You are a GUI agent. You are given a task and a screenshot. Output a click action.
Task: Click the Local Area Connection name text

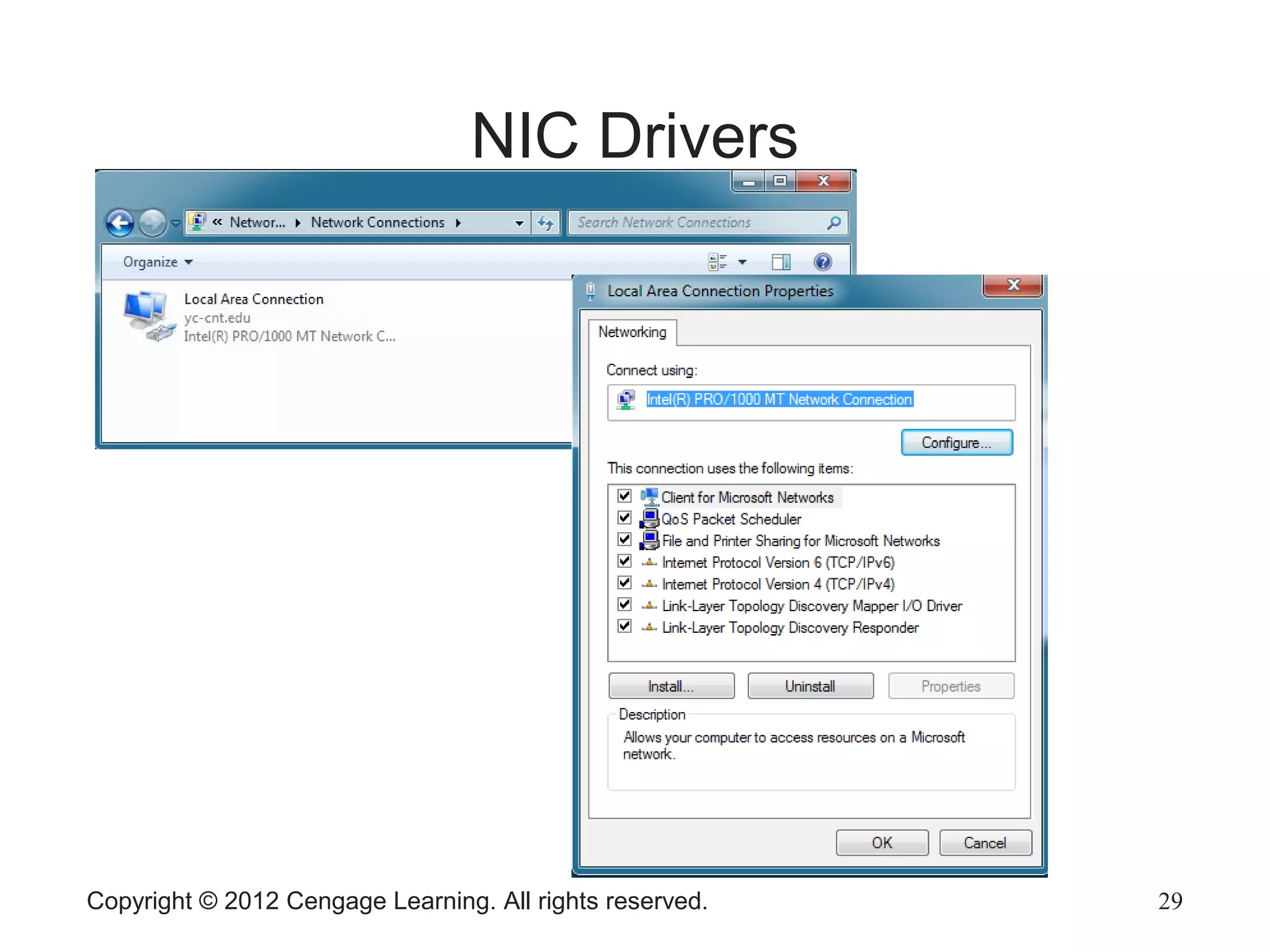254,299
